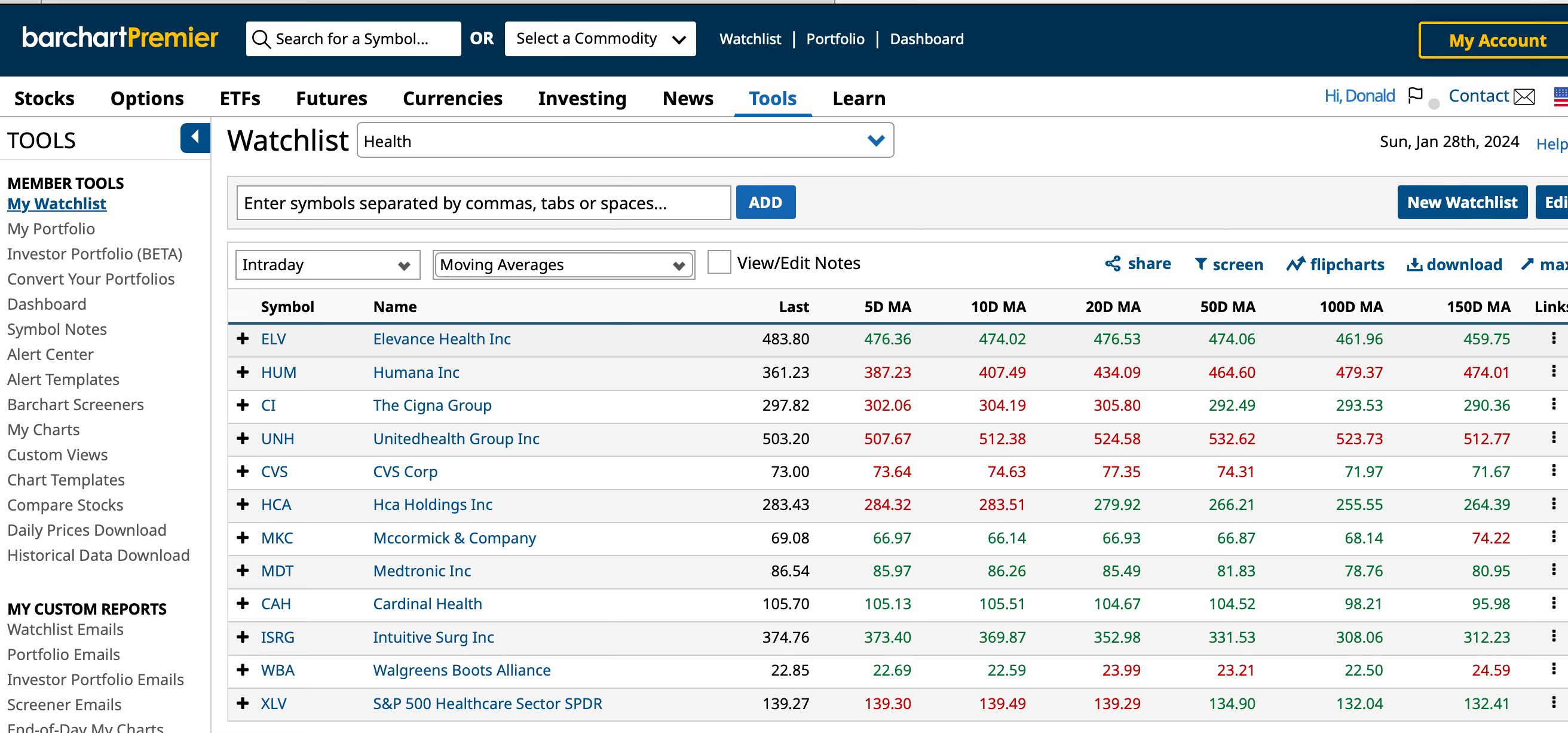Open the Intraday timeframe dropdown

point(327,265)
